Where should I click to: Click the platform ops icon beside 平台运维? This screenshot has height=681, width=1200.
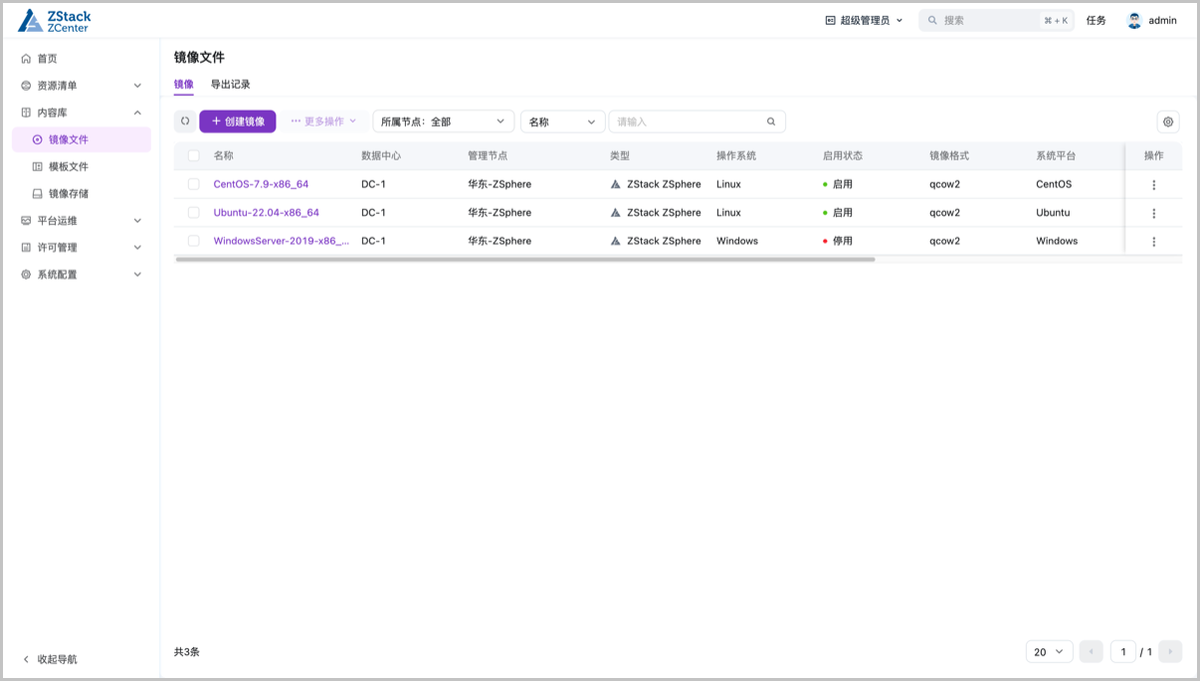click(26, 221)
